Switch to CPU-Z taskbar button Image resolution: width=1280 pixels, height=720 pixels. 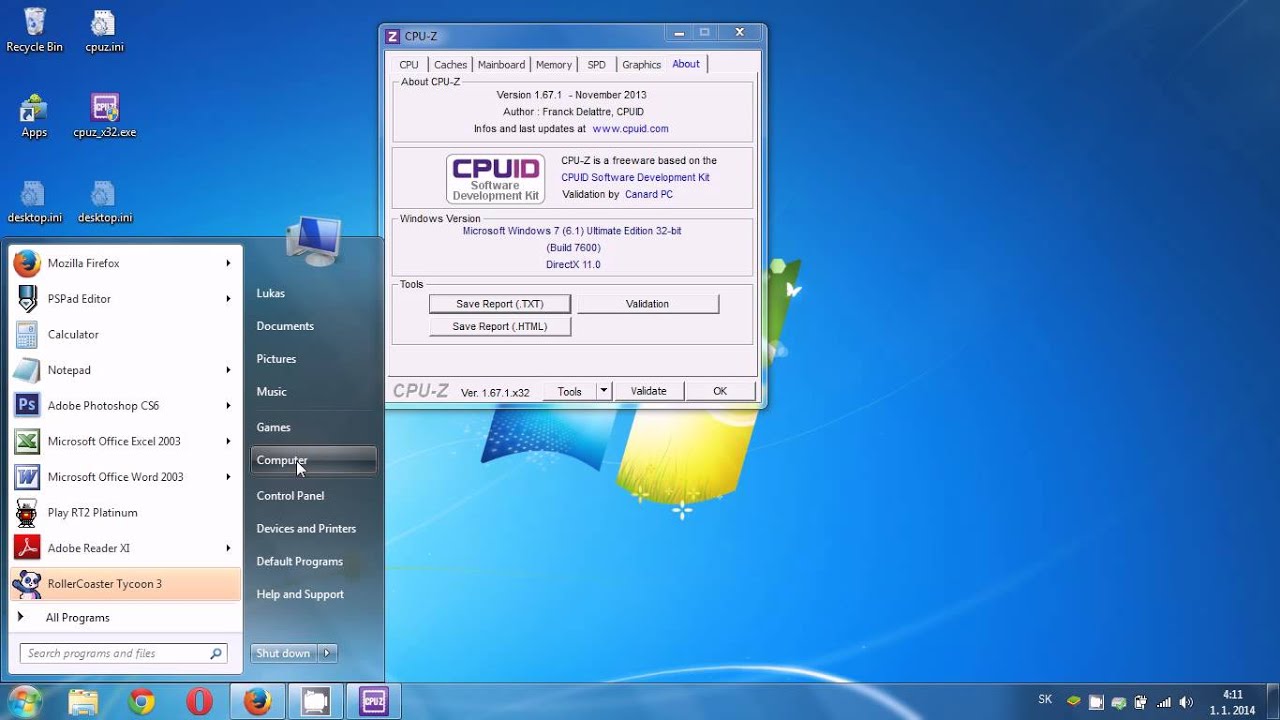pos(373,702)
